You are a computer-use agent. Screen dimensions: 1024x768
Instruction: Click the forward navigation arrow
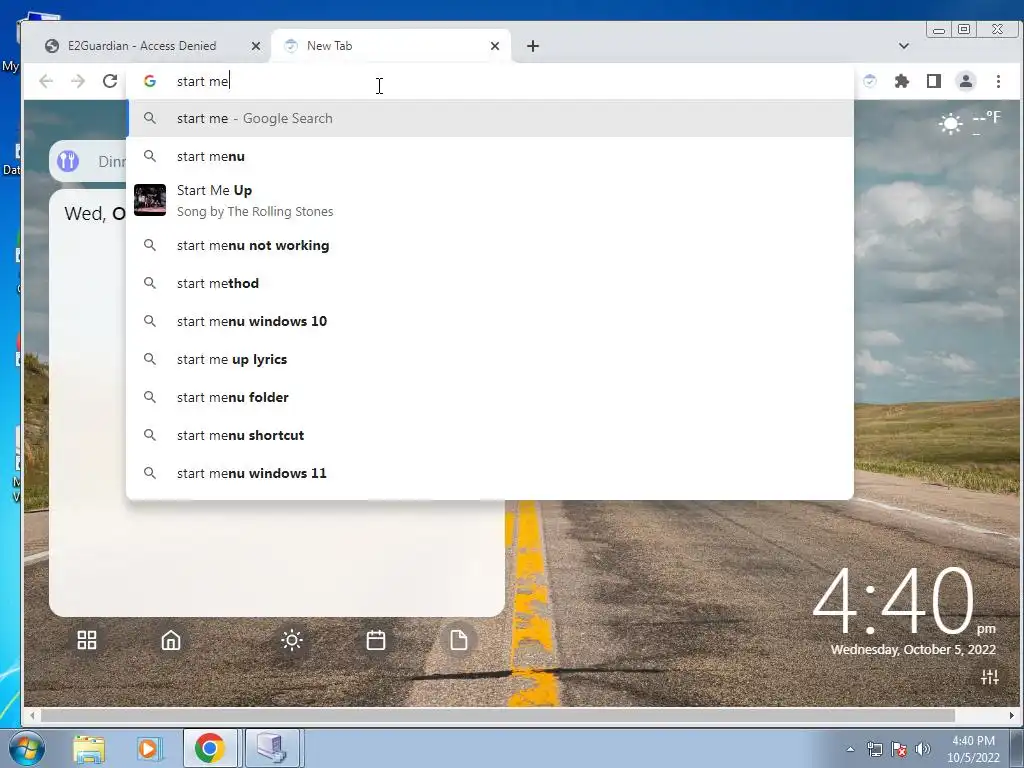78,81
